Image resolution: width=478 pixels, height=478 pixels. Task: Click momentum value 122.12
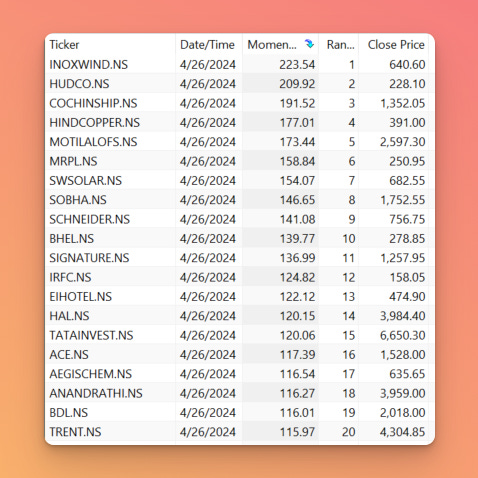click(297, 296)
